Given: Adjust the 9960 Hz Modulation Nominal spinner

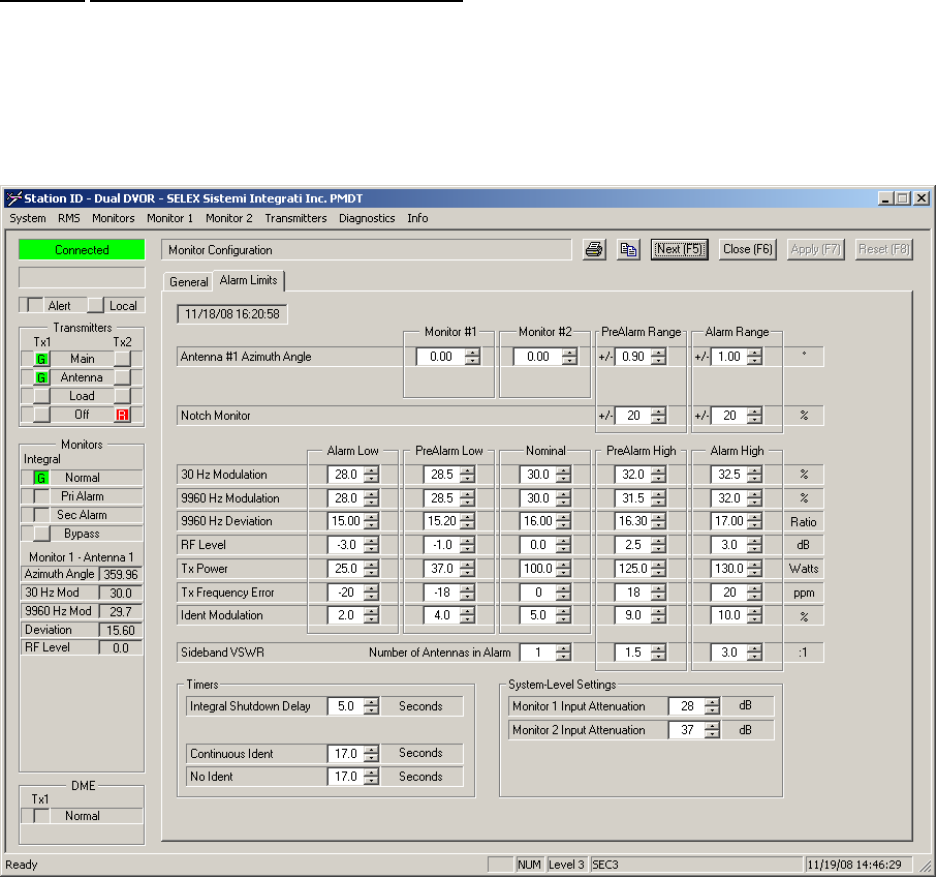Looking at the screenshot, I should click(x=564, y=498).
